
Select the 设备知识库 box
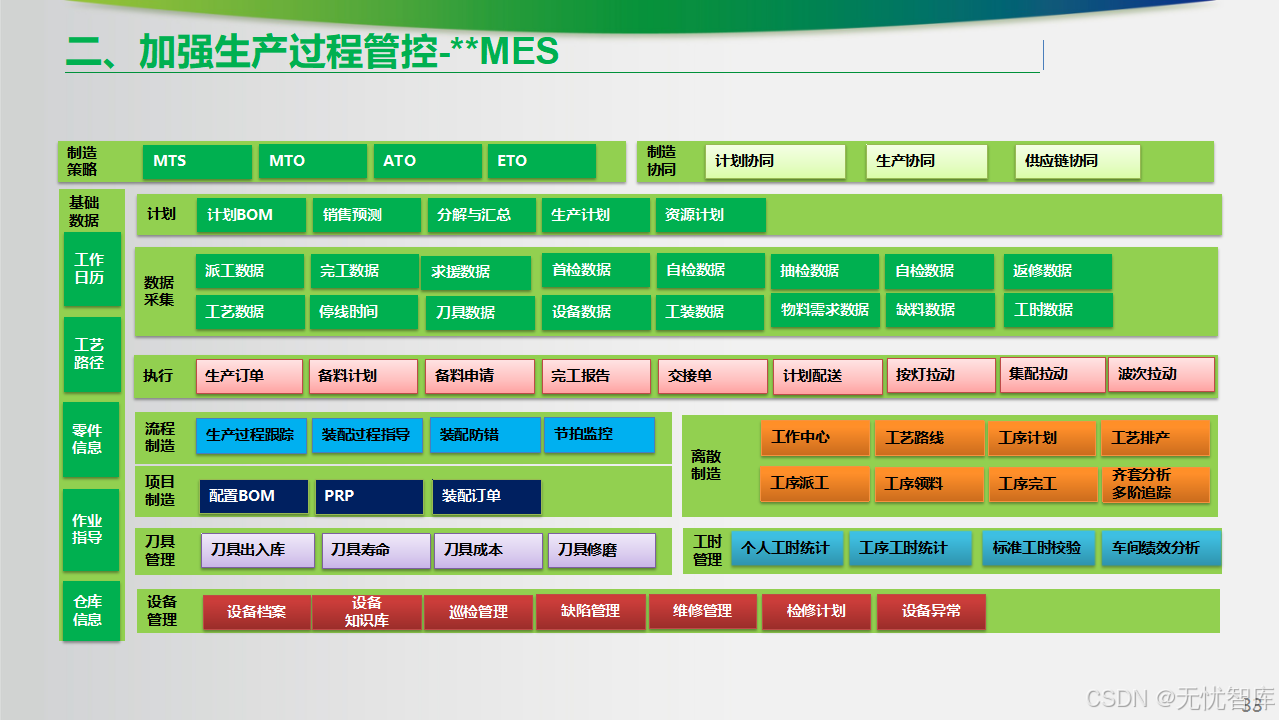point(367,612)
